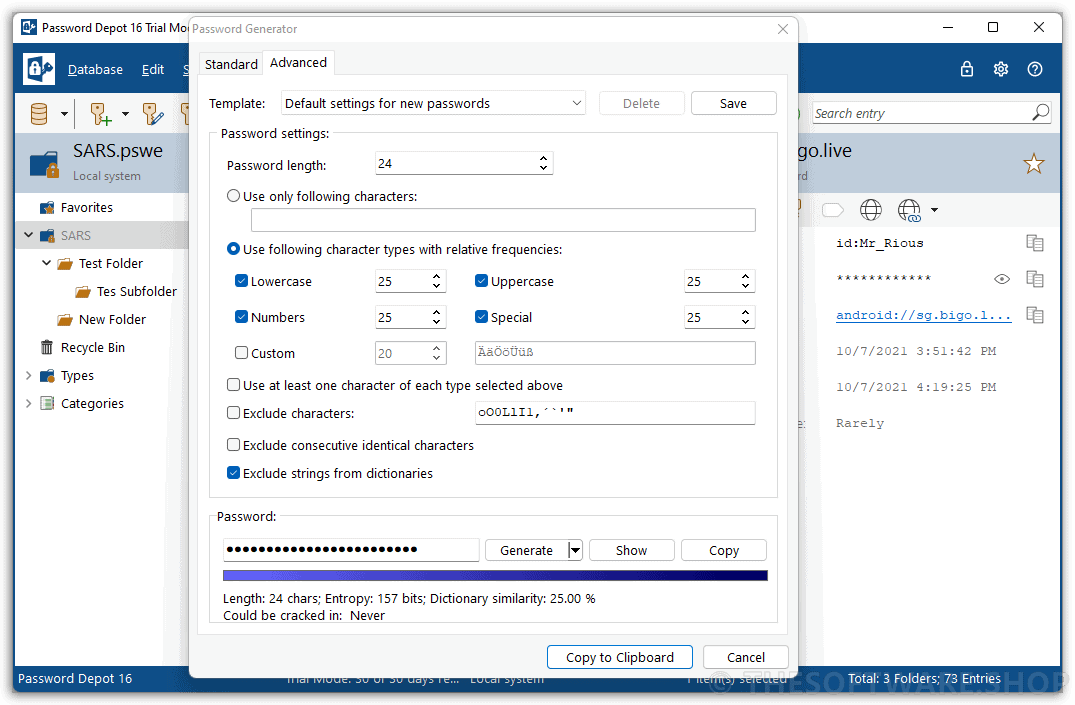Close the Password Generator dialog
This screenshot has height=705, width=1075.
coord(783,29)
